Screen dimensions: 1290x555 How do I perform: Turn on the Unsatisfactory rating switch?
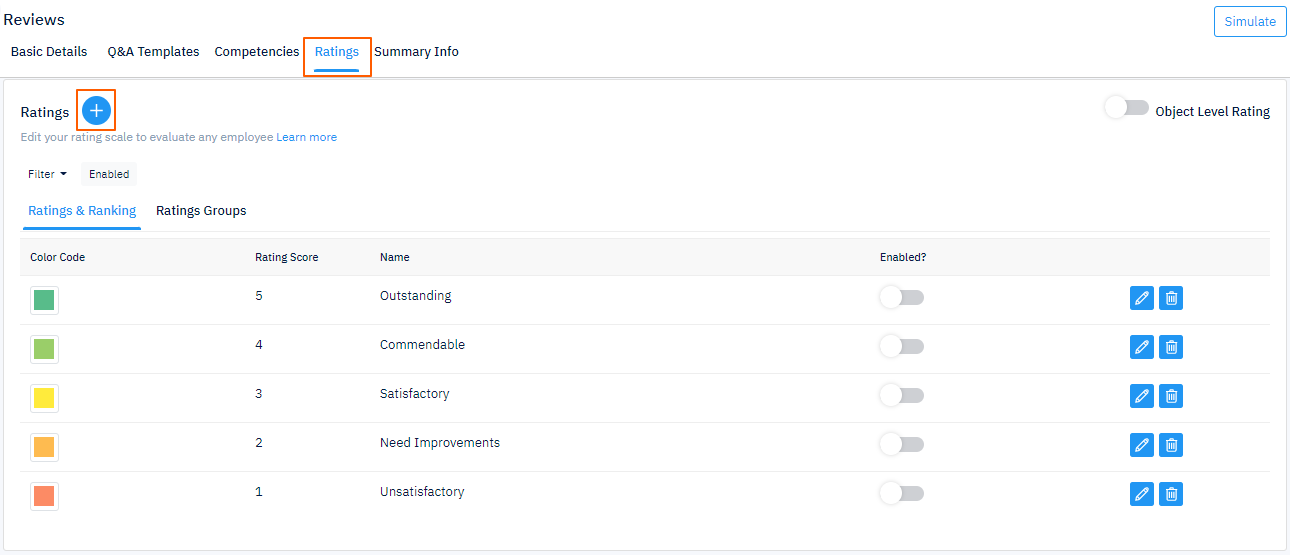coord(902,493)
